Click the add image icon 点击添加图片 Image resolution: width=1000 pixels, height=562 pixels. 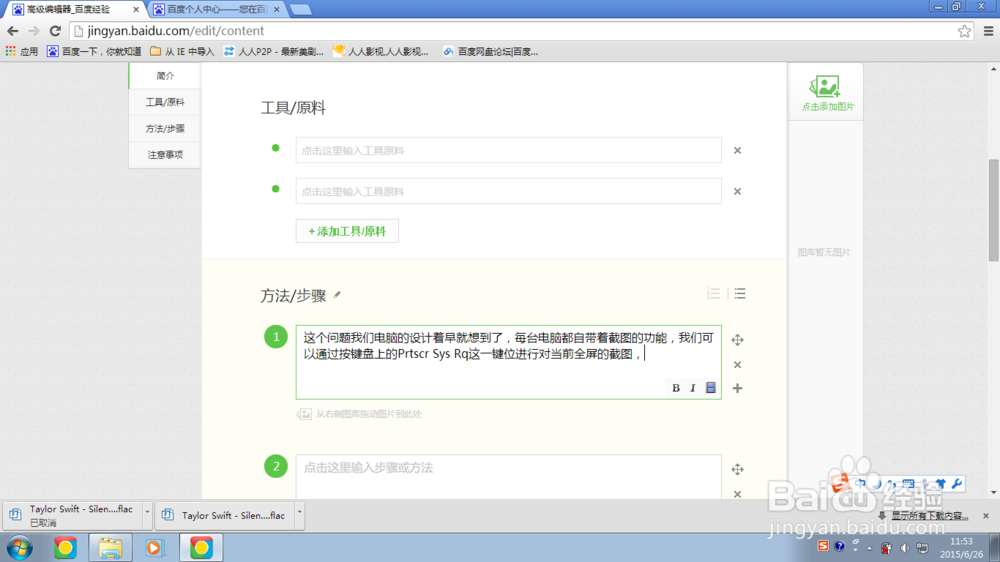point(826,93)
